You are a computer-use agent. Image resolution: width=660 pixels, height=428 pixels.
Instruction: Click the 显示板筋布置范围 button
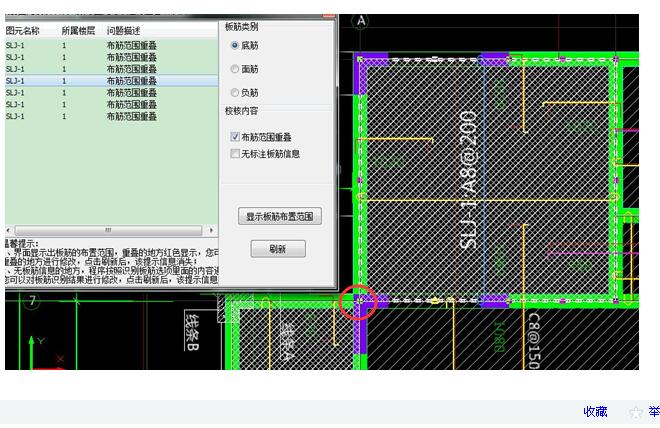tap(280, 216)
